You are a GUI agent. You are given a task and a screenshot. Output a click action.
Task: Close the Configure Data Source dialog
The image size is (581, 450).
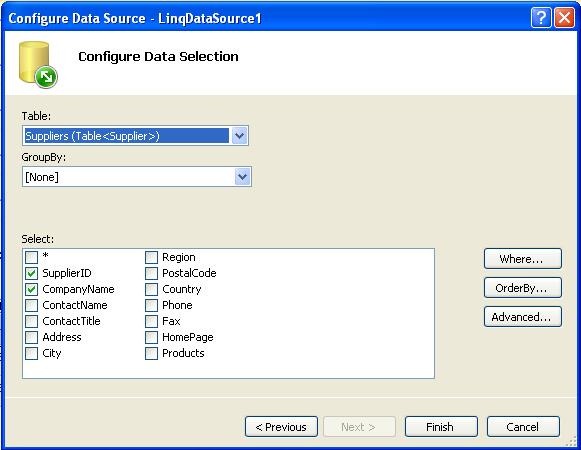point(564,17)
